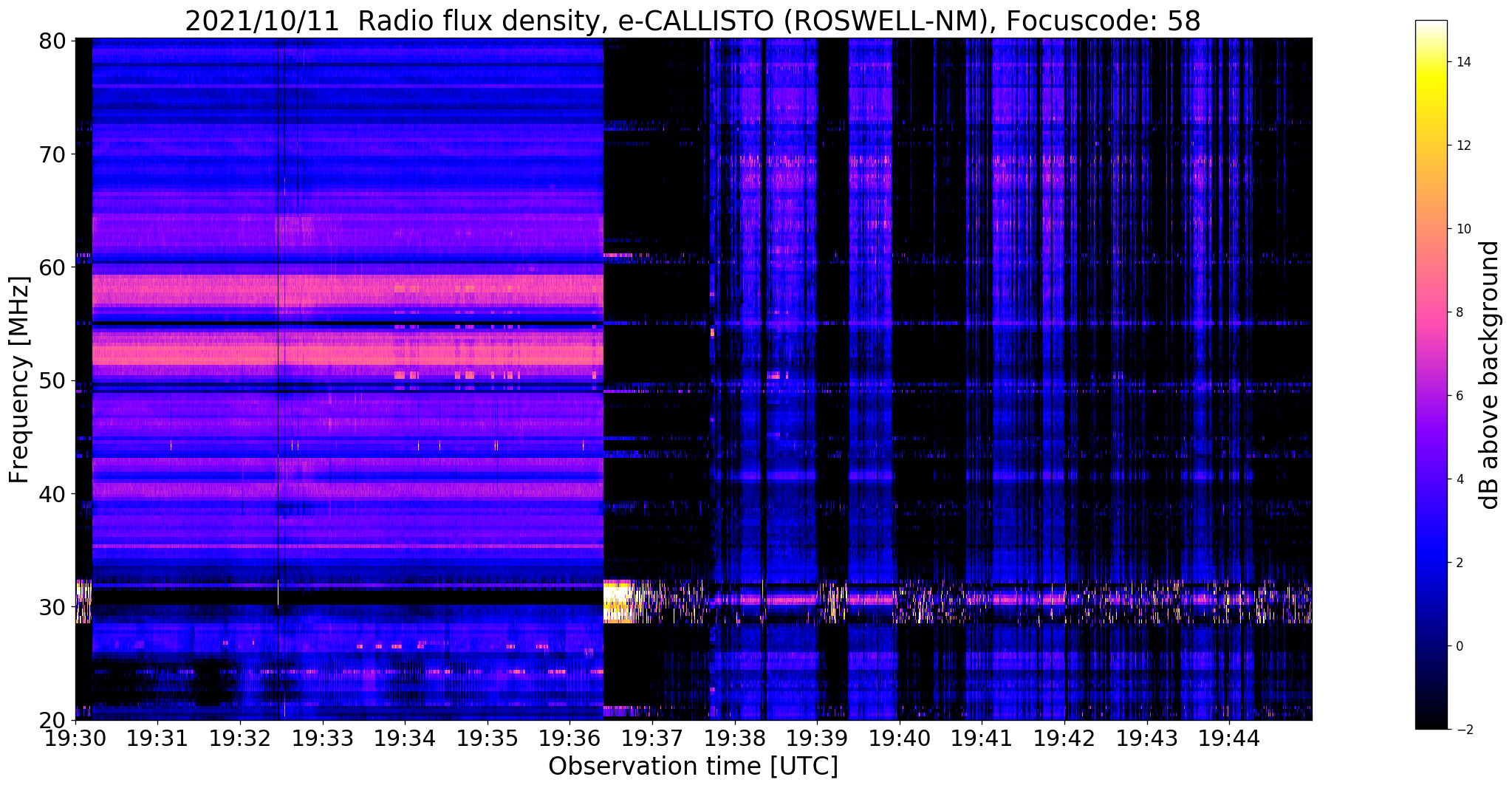Click the 'dB above background' colorbar label
This screenshot has height=788, width=1512.
coord(1490,375)
